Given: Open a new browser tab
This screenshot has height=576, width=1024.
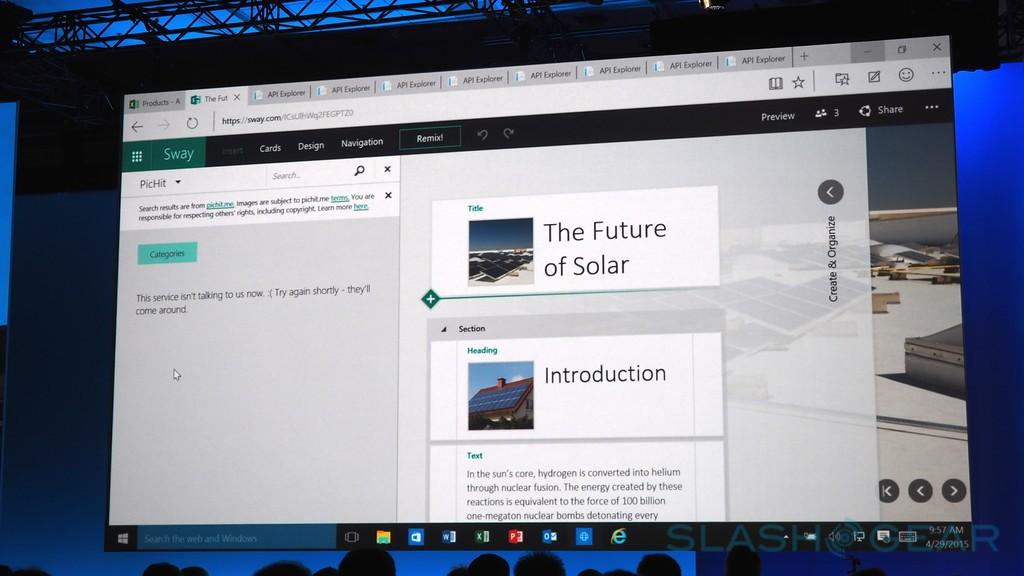Looking at the screenshot, I should (x=804, y=56).
